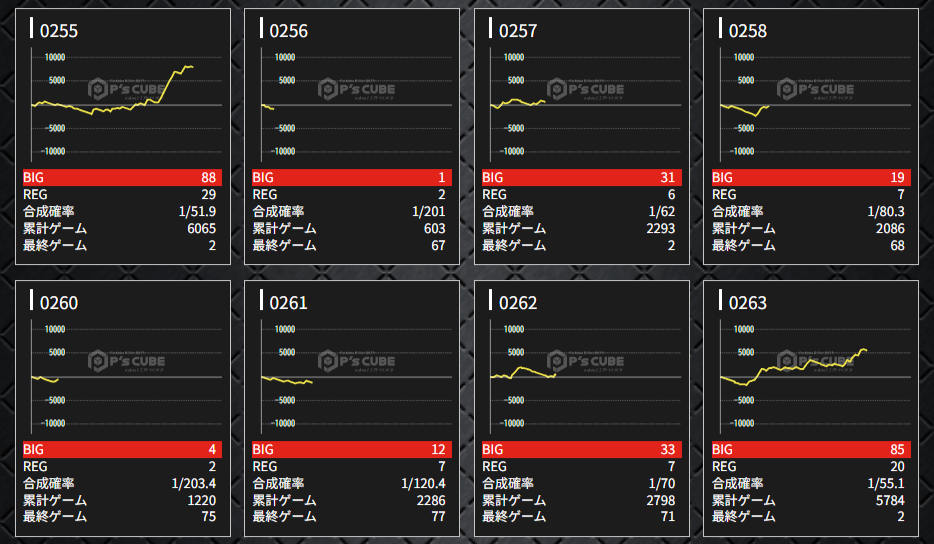Select the 累計ゲーム value 2286
The height and width of the screenshot is (544, 934).
(425, 500)
